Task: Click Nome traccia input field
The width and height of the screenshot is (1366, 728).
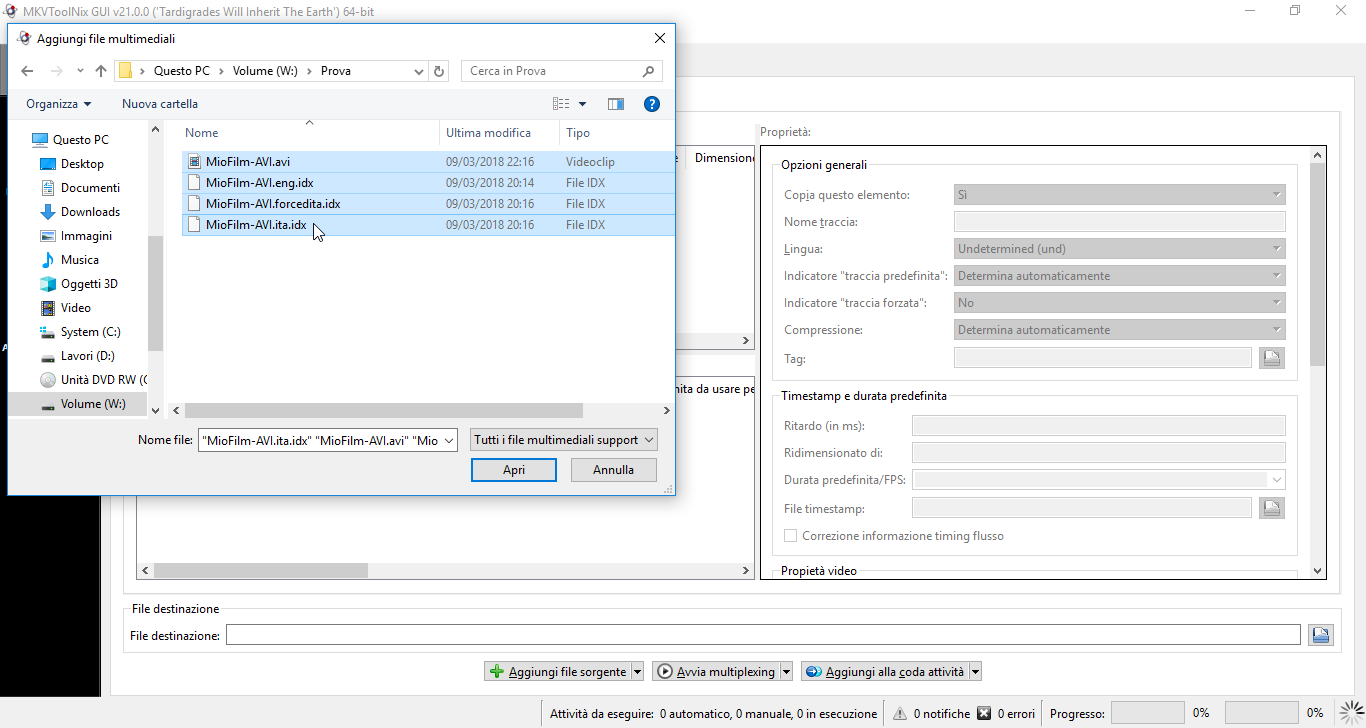Action: pos(1120,222)
